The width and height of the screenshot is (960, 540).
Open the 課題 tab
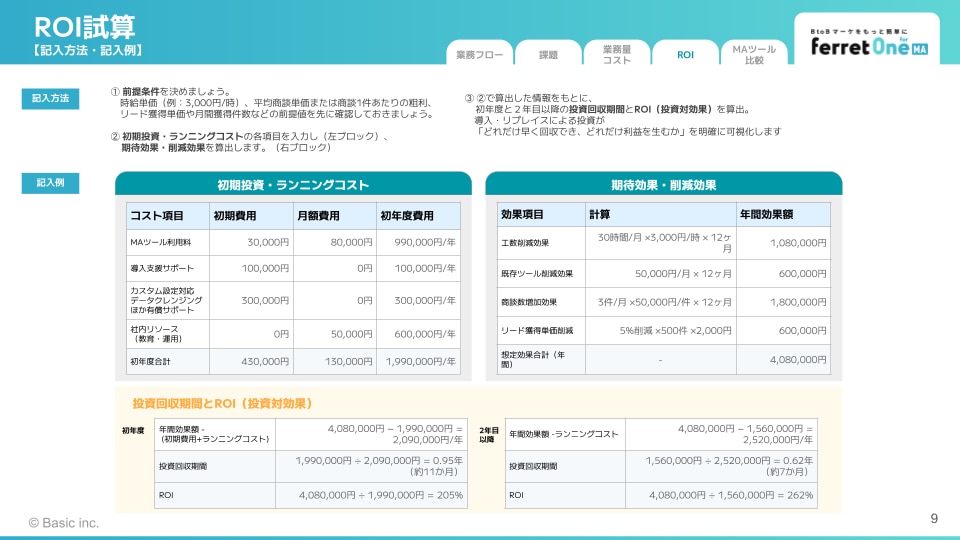pos(548,55)
